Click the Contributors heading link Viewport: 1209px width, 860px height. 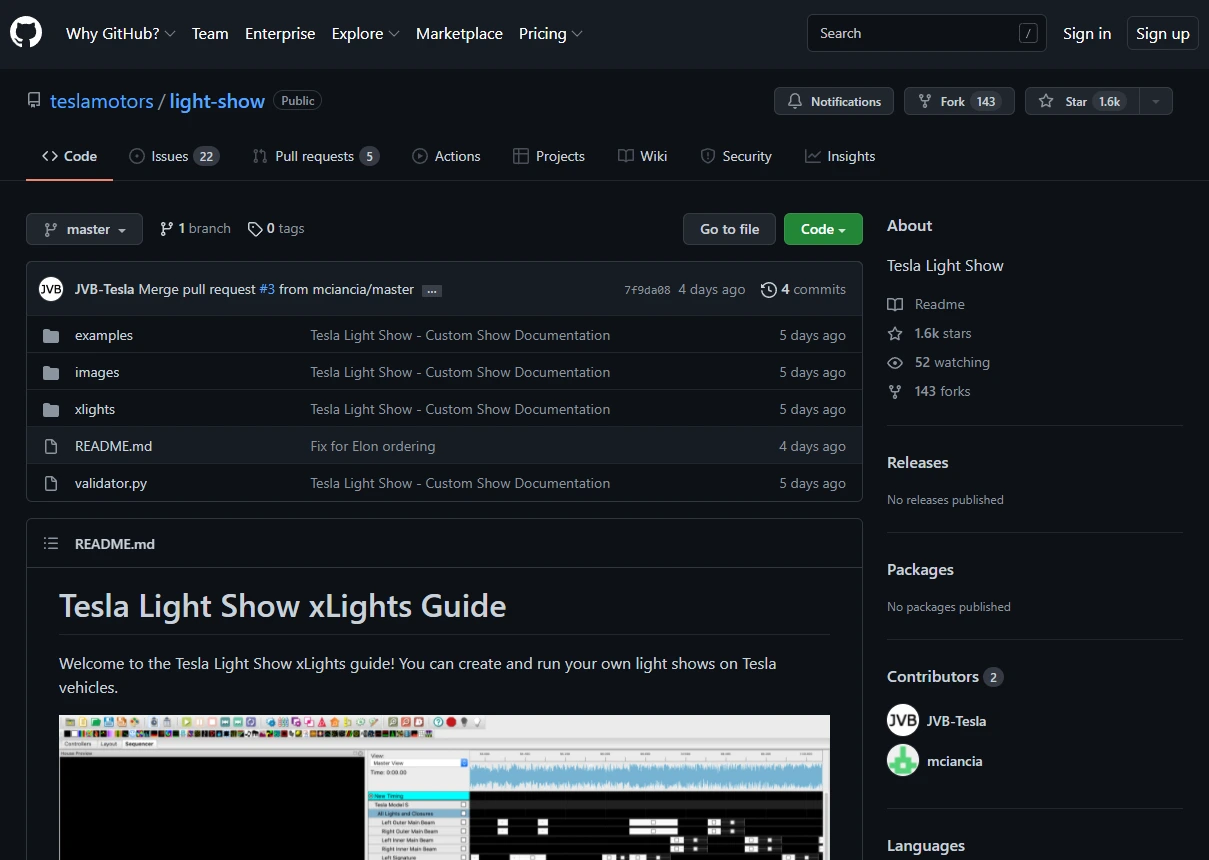click(x=944, y=676)
